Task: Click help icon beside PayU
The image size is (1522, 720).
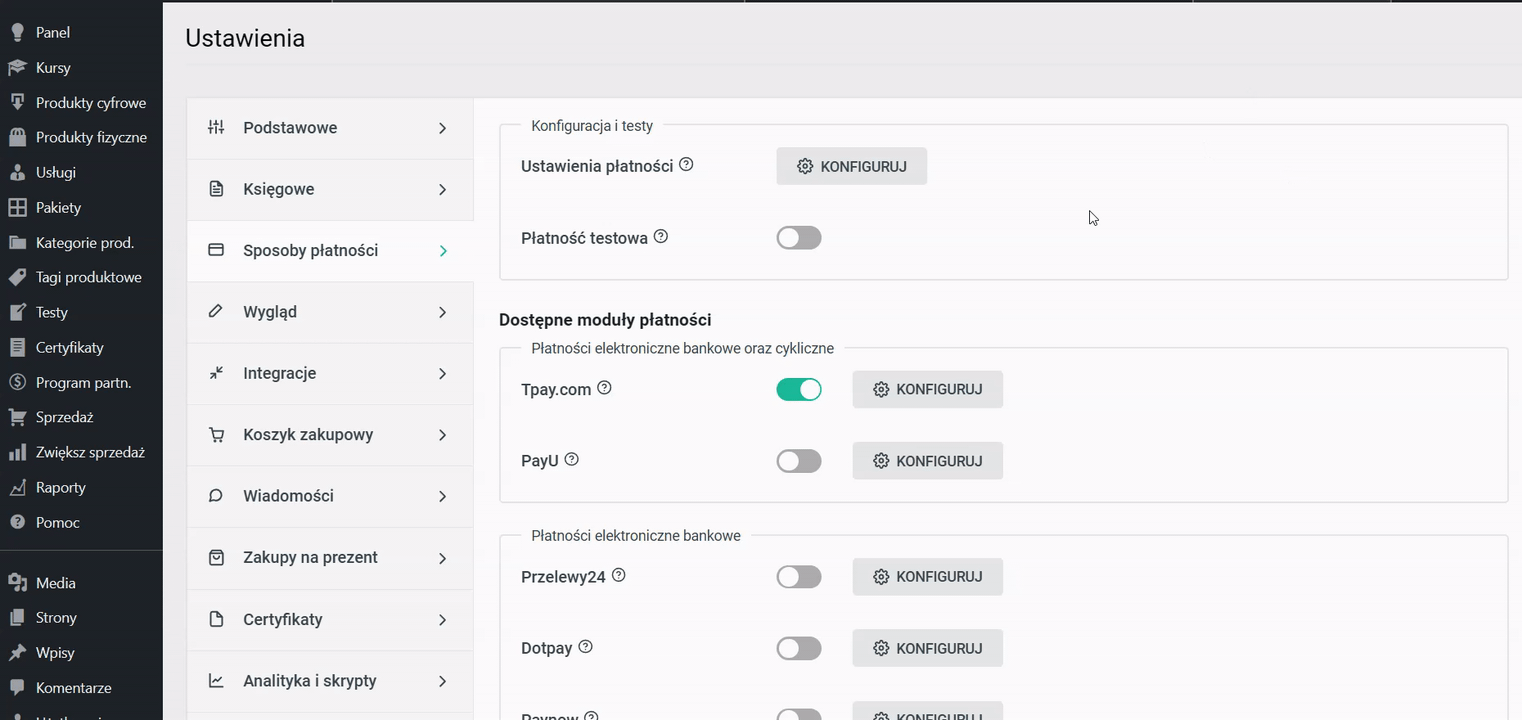Action: pyautogui.click(x=572, y=460)
